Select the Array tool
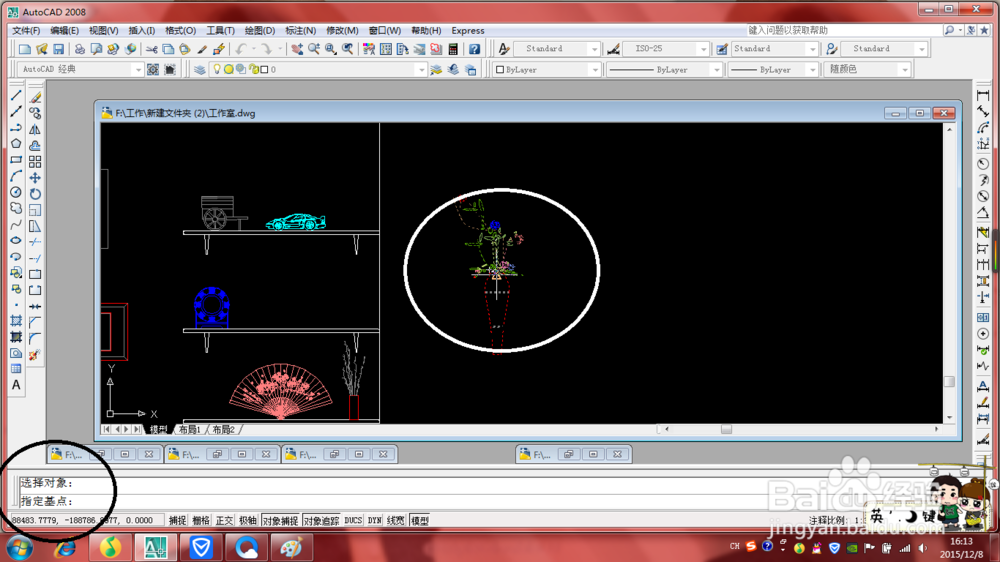 click(x=35, y=162)
